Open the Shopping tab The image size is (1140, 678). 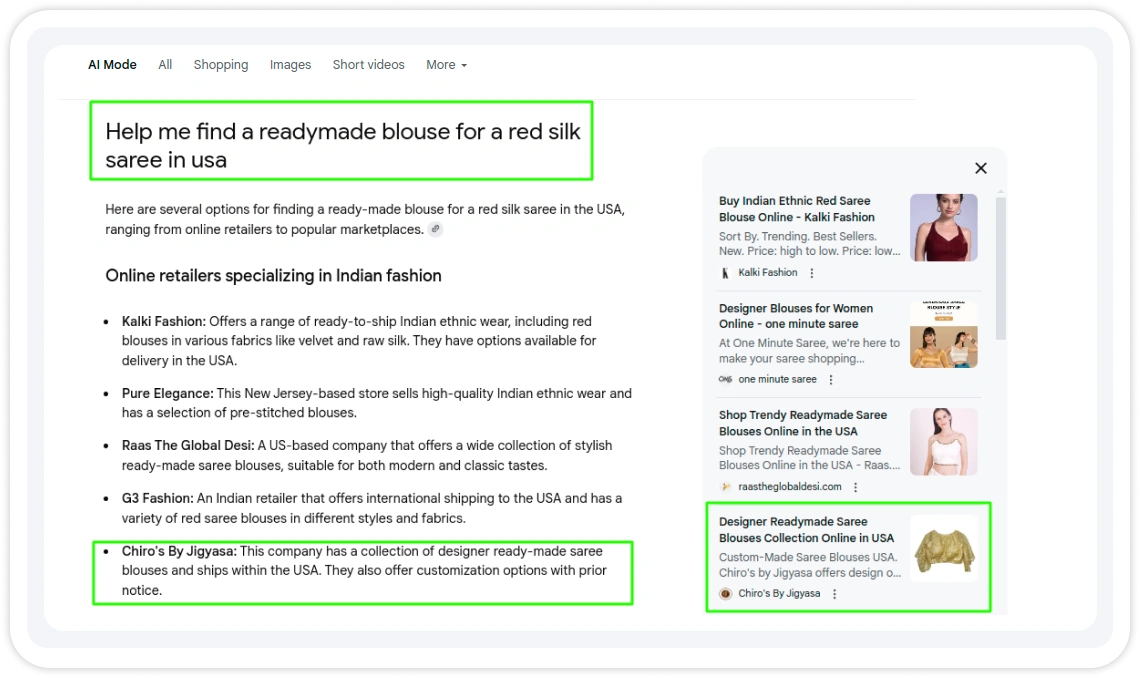[x=220, y=65]
